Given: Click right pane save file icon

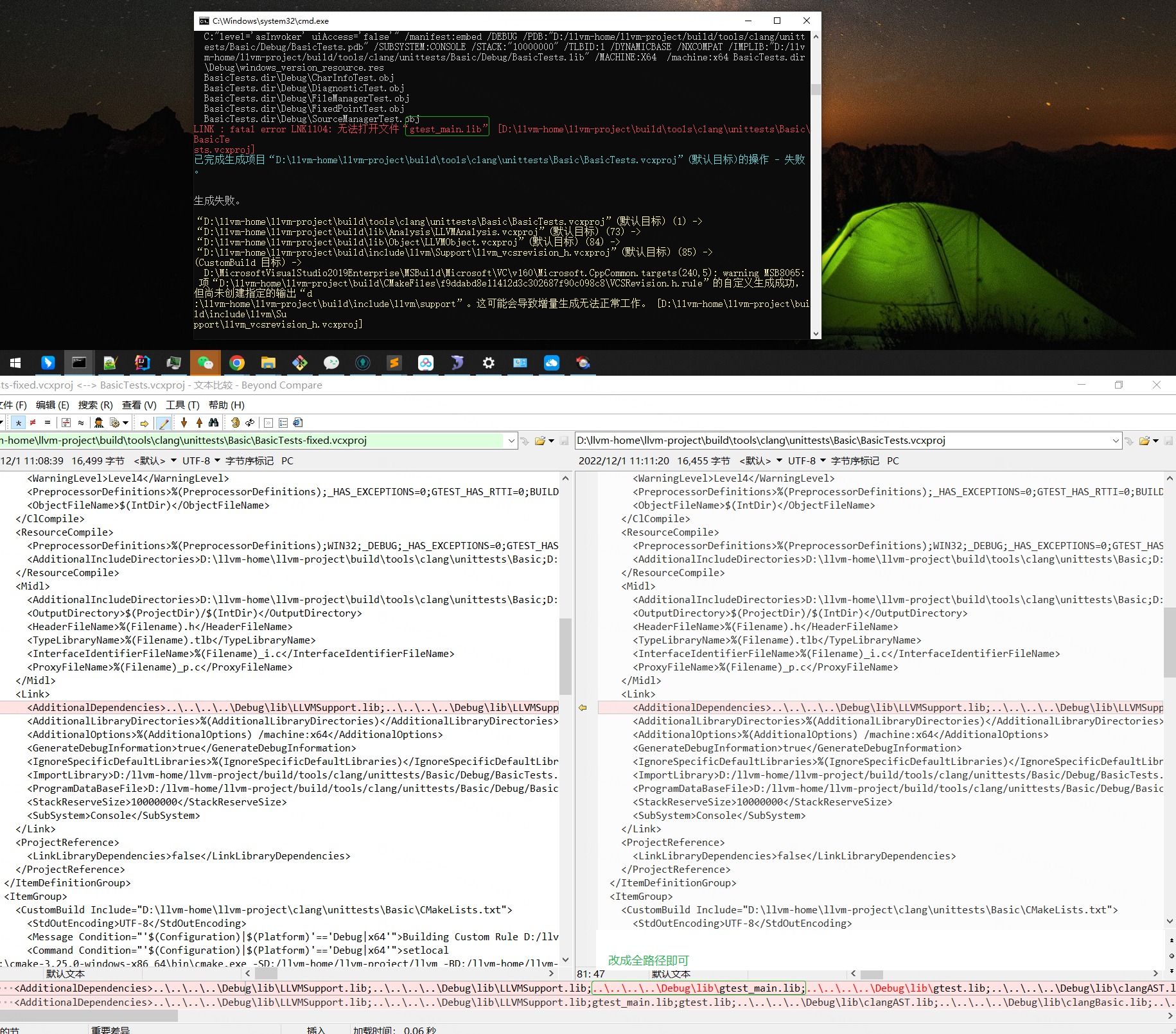Looking at the screenshot, I should pyautogui.click(x=1168, y=441).
